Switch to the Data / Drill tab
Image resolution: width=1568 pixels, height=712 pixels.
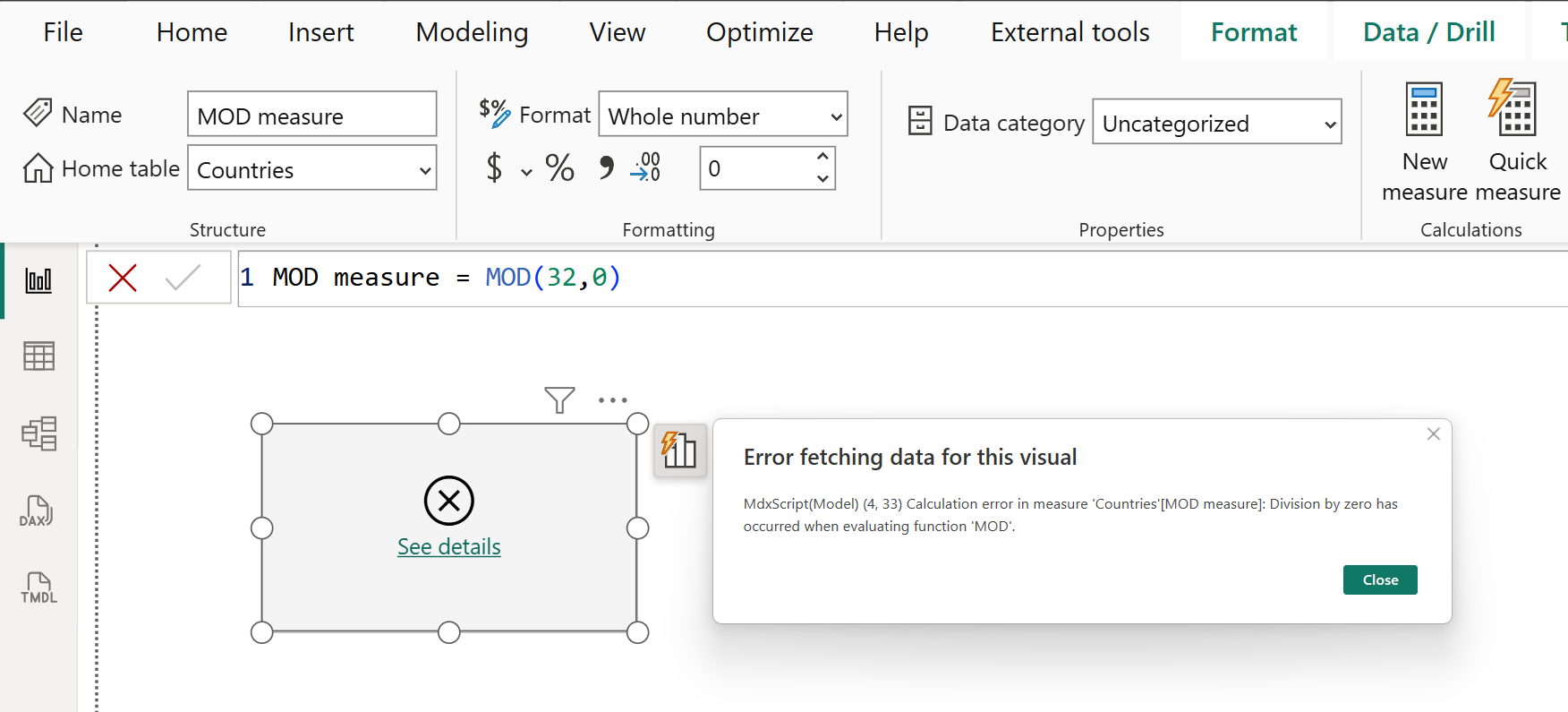tap(1428, 32)
